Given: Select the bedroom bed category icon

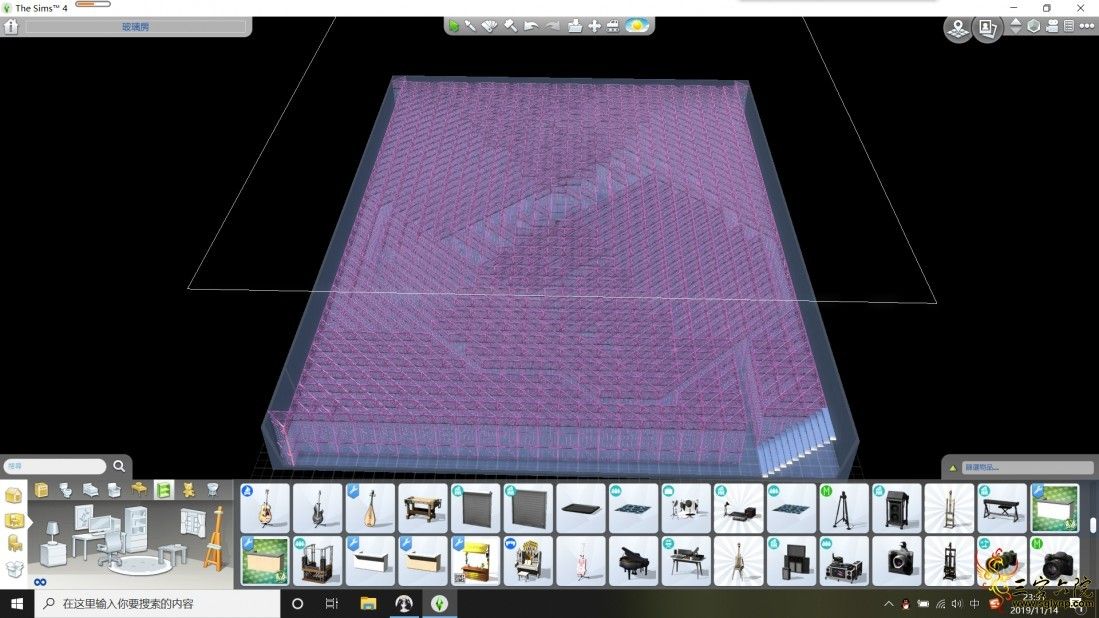Looking at the screenshot, I should 90,490.
